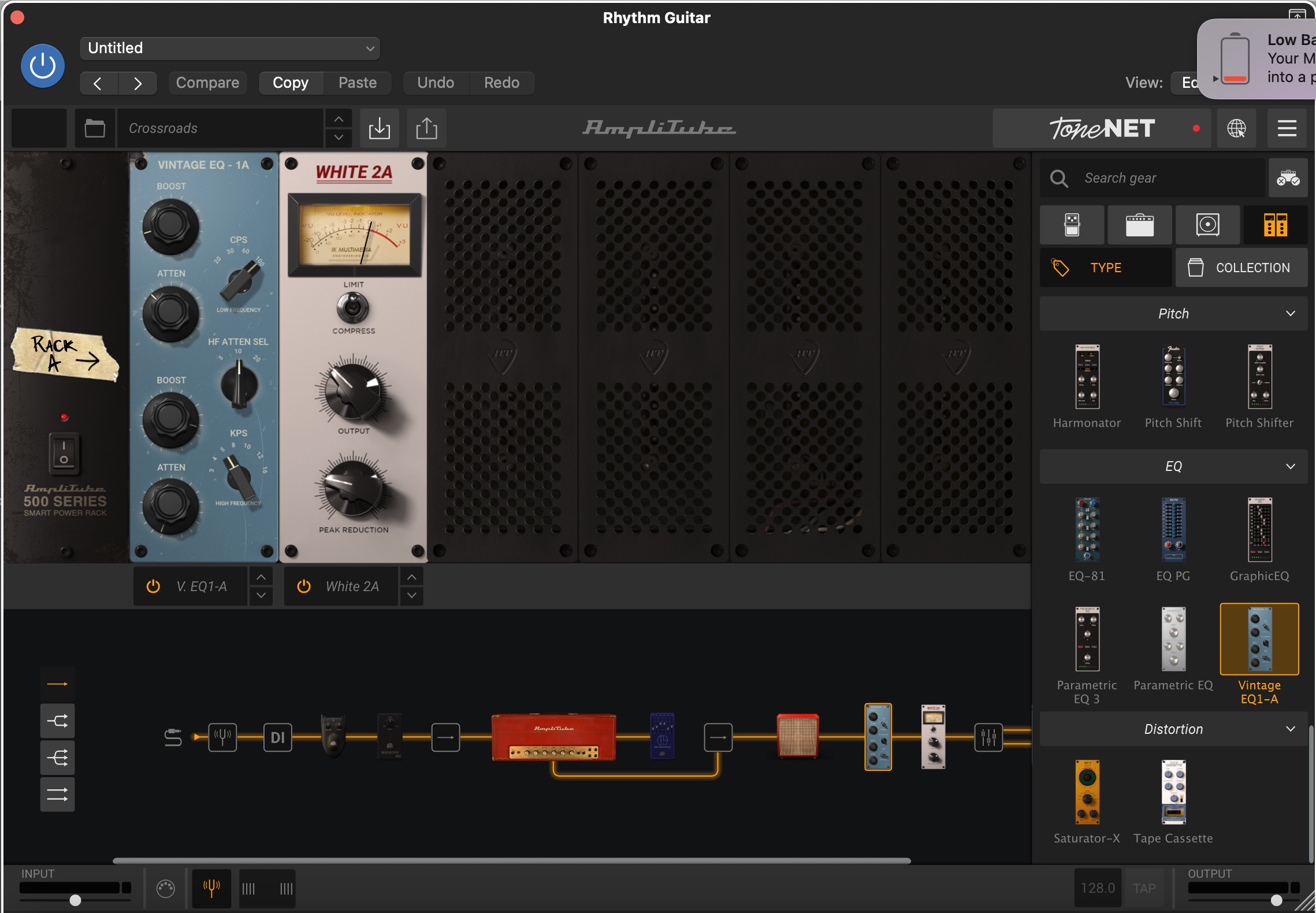Flip the Limit/Compress switch on White 2A
The image size is (1316, 913).
pyautogui.click(x=353, y=307)
